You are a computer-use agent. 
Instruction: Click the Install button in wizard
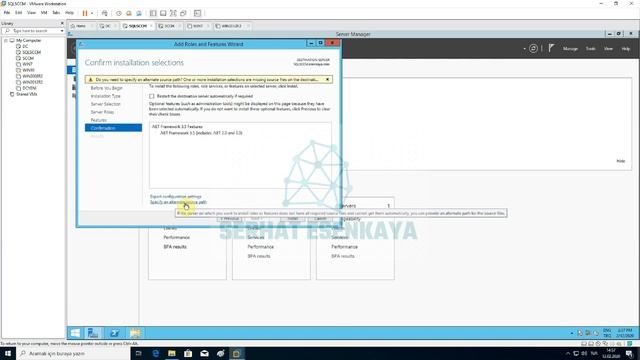(293, 219)
